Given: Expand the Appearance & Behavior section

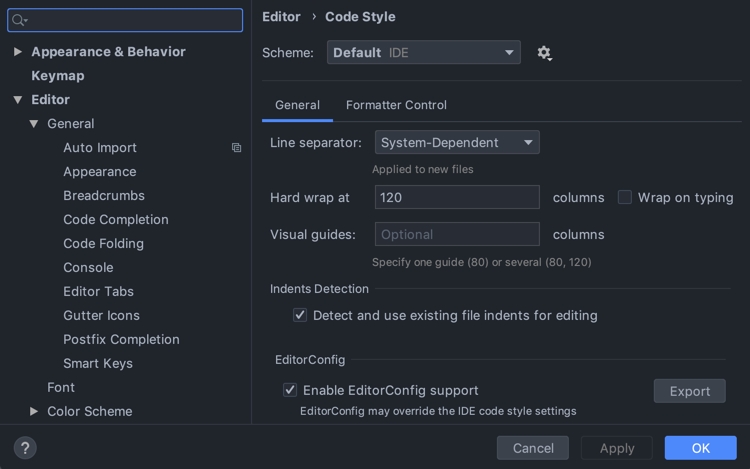Looking at the screenshot, I should pos(18,52).
